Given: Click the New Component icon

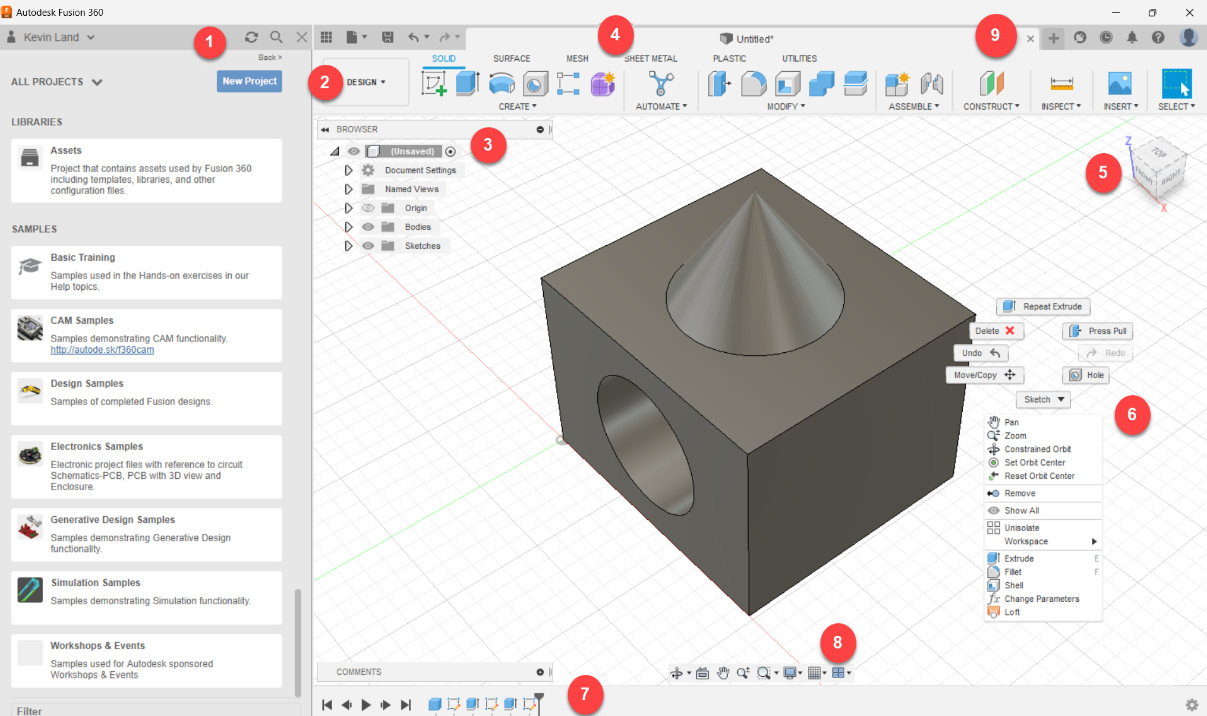Looking at the screenshot, I should [x=897, y=85].
